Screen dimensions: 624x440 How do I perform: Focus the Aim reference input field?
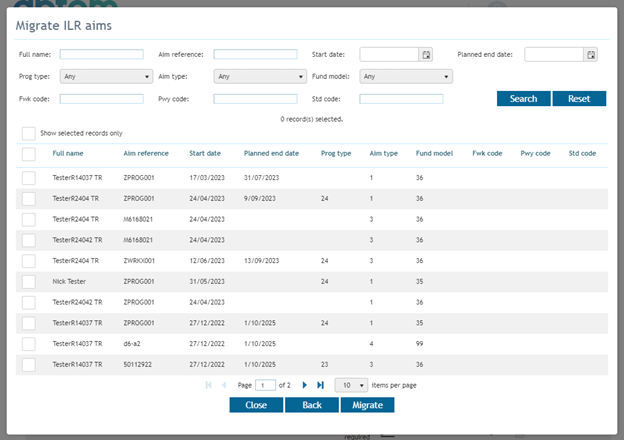point(255,55)
